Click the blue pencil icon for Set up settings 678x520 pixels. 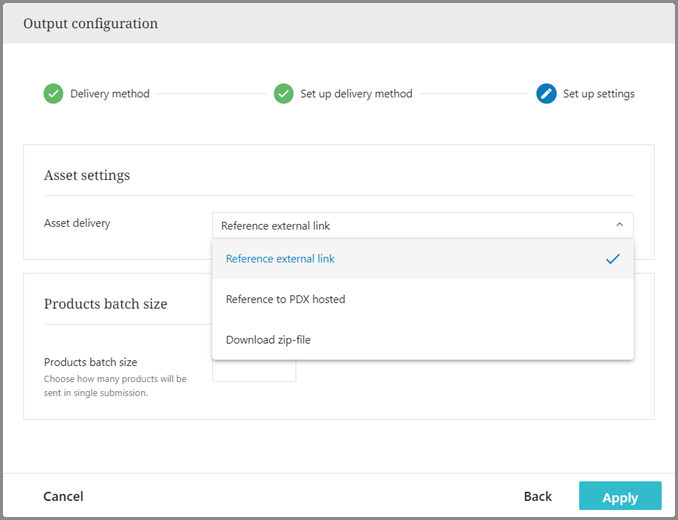[546, 94]
